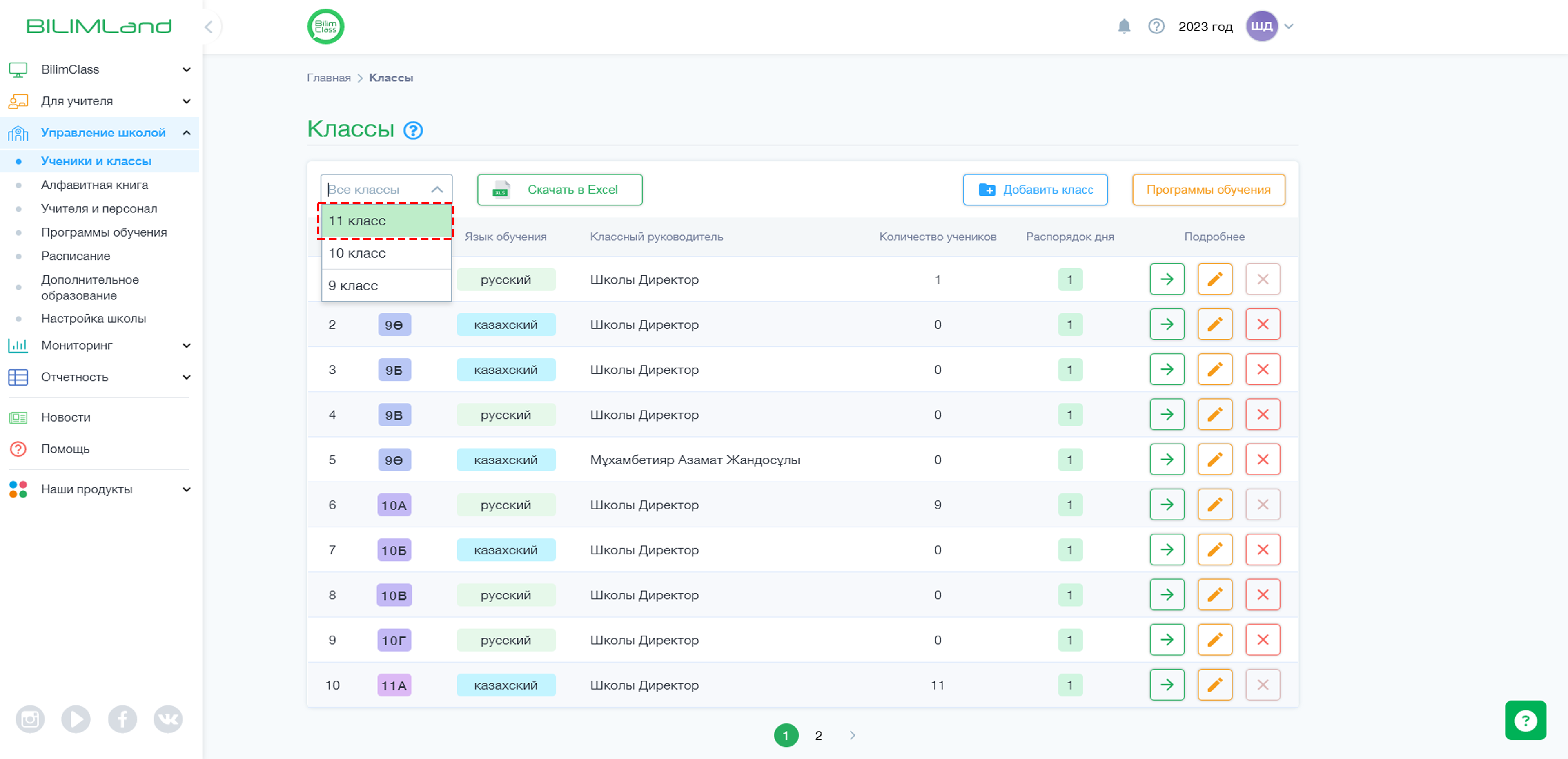Open Facebook social link
Screen dimensions: 1568x759
pyautogui.click(x=122, y=719)
